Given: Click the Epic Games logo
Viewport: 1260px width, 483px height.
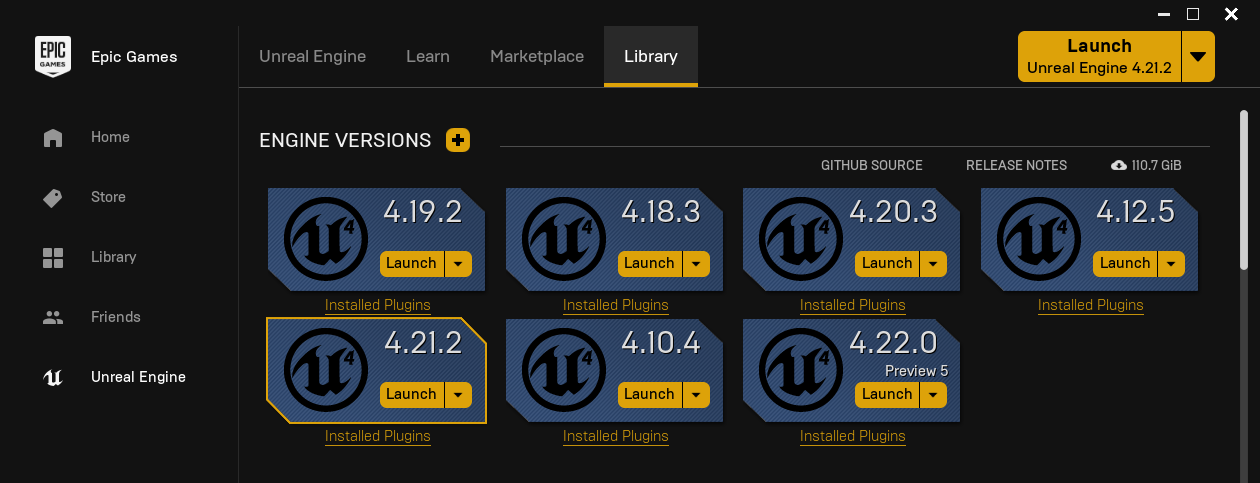Looking at the screenshot, I should pos(53,56).
